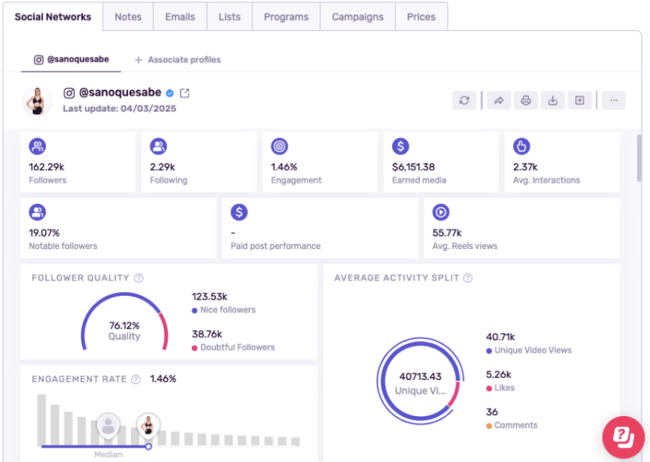Screen dimensions: 650x462
Task: Click the share profile arrow icon
Action: pos(497,100)
